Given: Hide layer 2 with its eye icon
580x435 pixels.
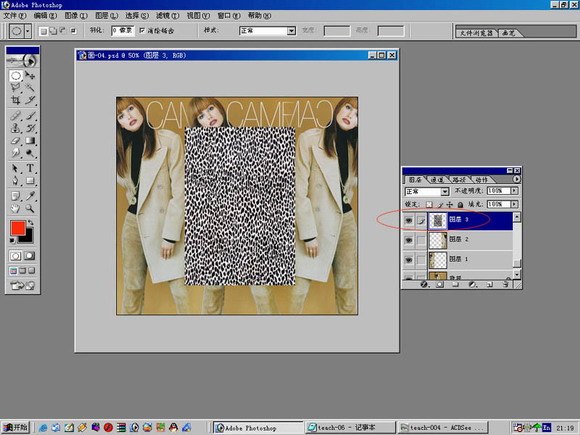Looking at the screenshot, I should 409,240.
